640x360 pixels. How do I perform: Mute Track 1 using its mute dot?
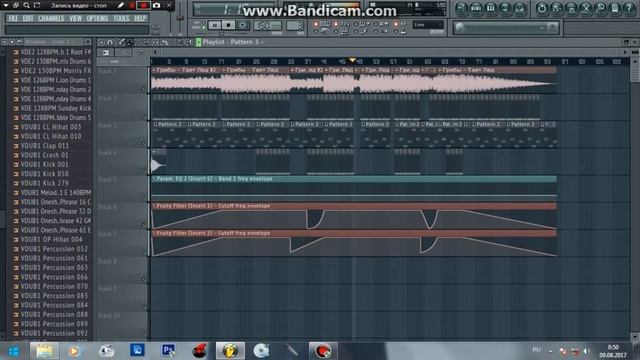point(143,89)
